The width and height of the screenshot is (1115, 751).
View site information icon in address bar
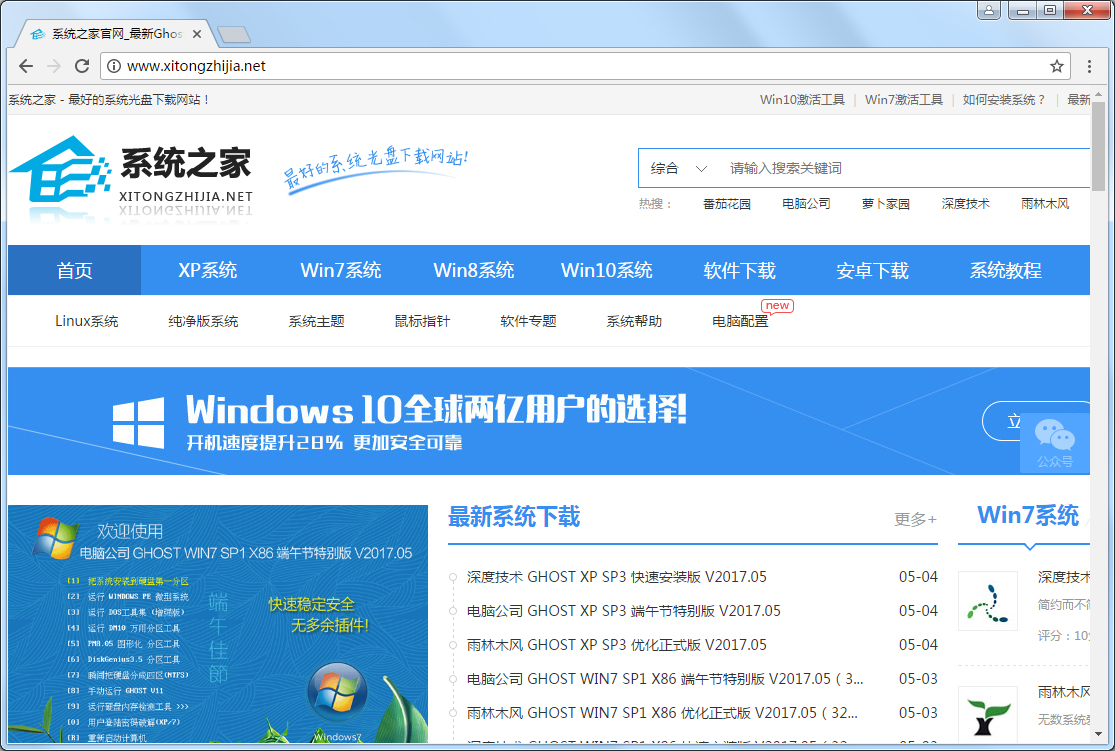(x=114, y=66)
